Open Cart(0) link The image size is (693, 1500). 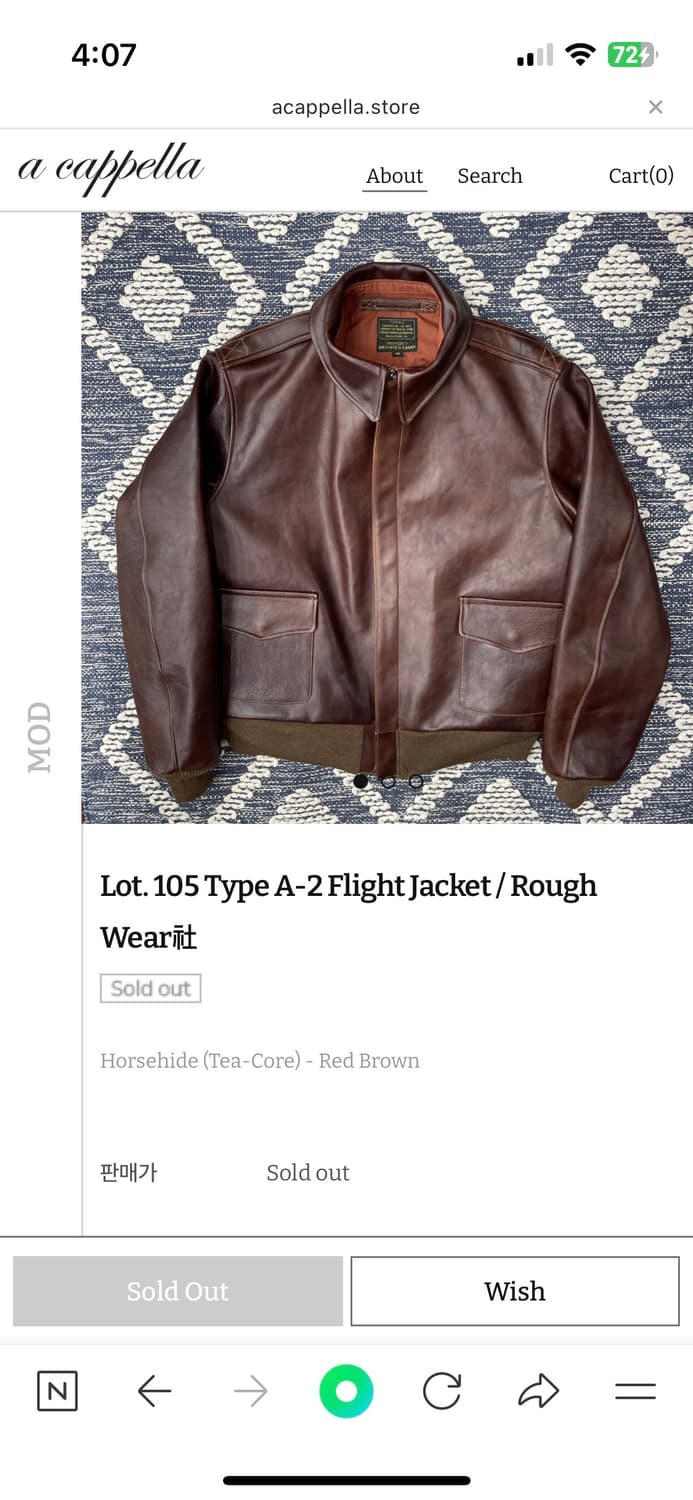[x=641, y=176]
